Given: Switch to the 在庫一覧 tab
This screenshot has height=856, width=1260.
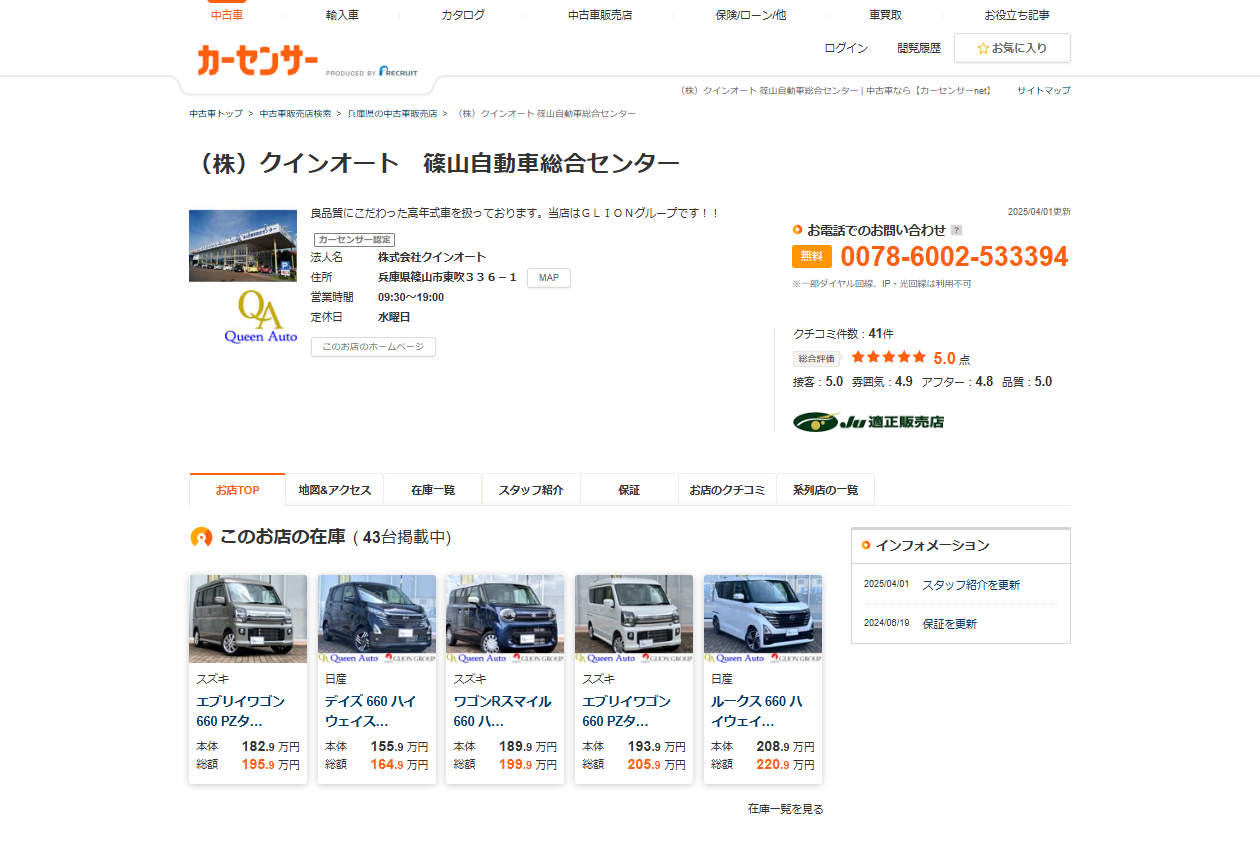Looking at the screenshot, I should click(x=433, y=490).
